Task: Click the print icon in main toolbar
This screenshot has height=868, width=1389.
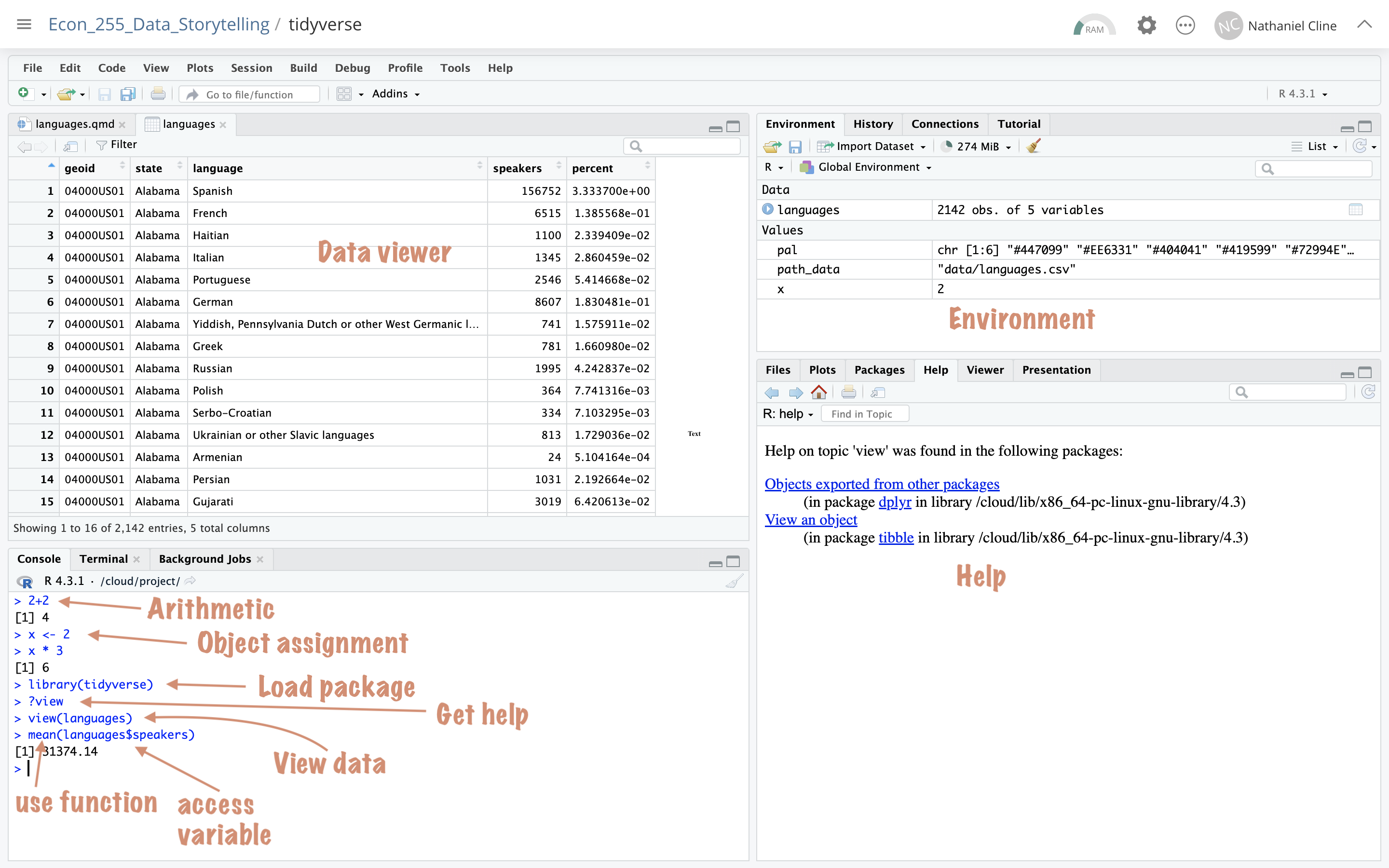Action: point(158,94)
